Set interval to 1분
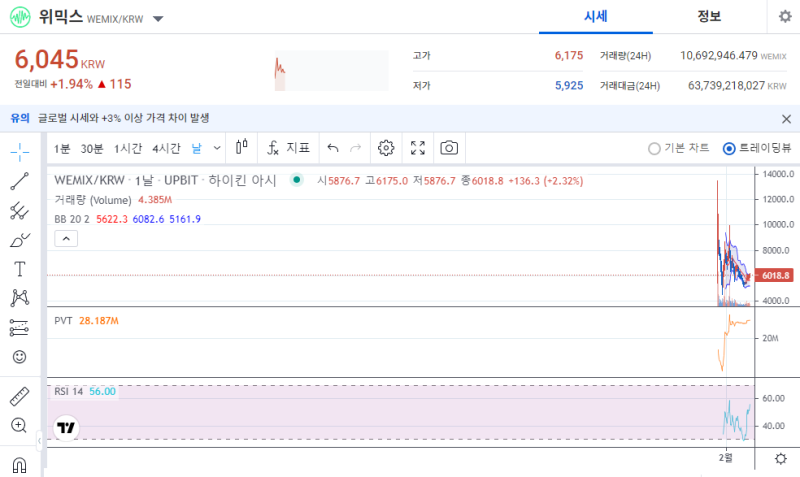The width and height of the screenshot is (800, 477). coord(62,148)
